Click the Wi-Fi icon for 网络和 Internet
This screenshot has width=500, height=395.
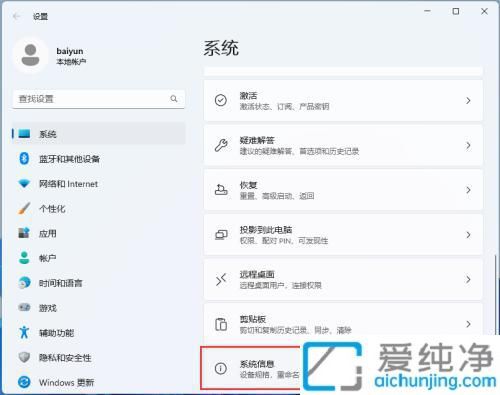click(24, 184)
